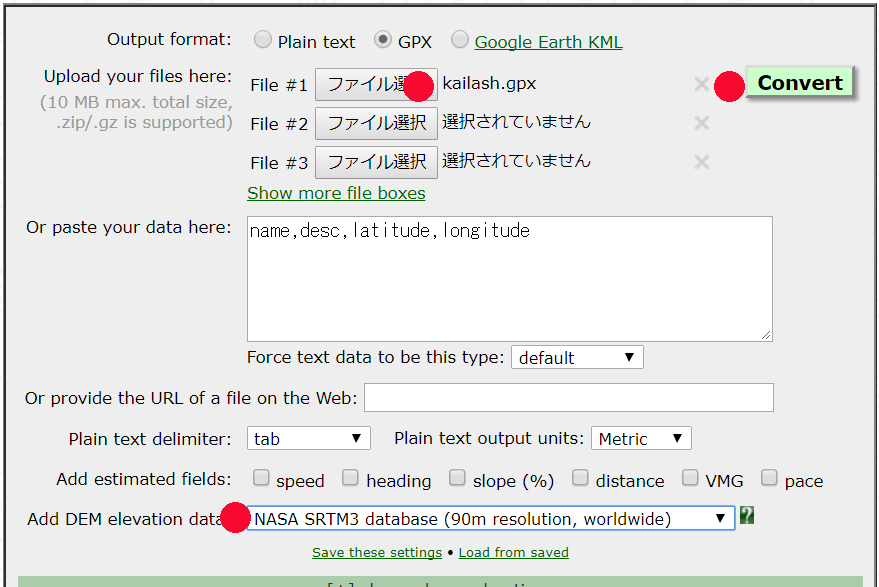Image resolution: width=879 pixels, height=587 pixels.
Task: Enable the speed estimated field
Action: [261, 478]
